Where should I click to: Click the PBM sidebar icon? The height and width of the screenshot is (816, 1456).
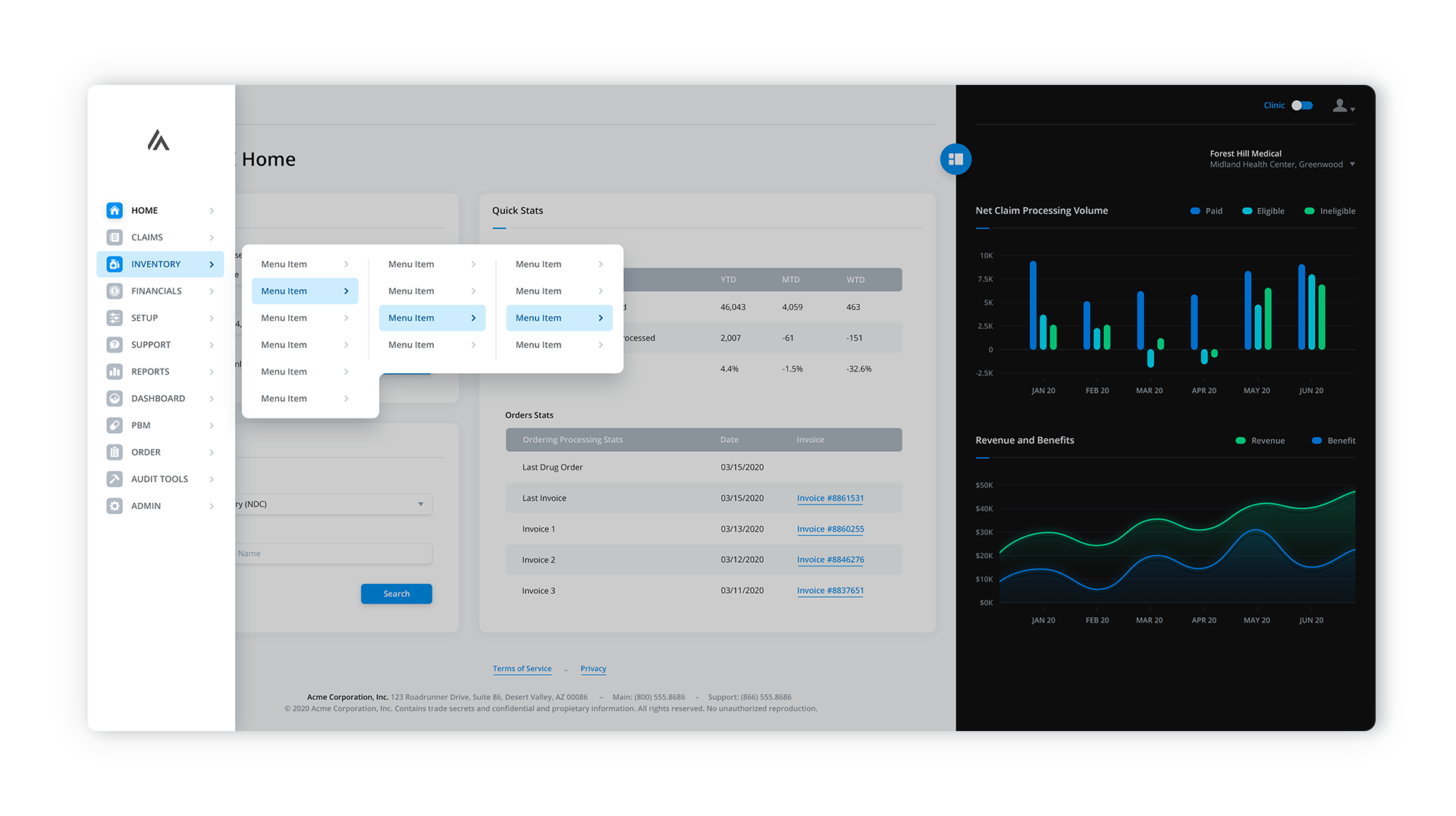[x=115, y=425]
